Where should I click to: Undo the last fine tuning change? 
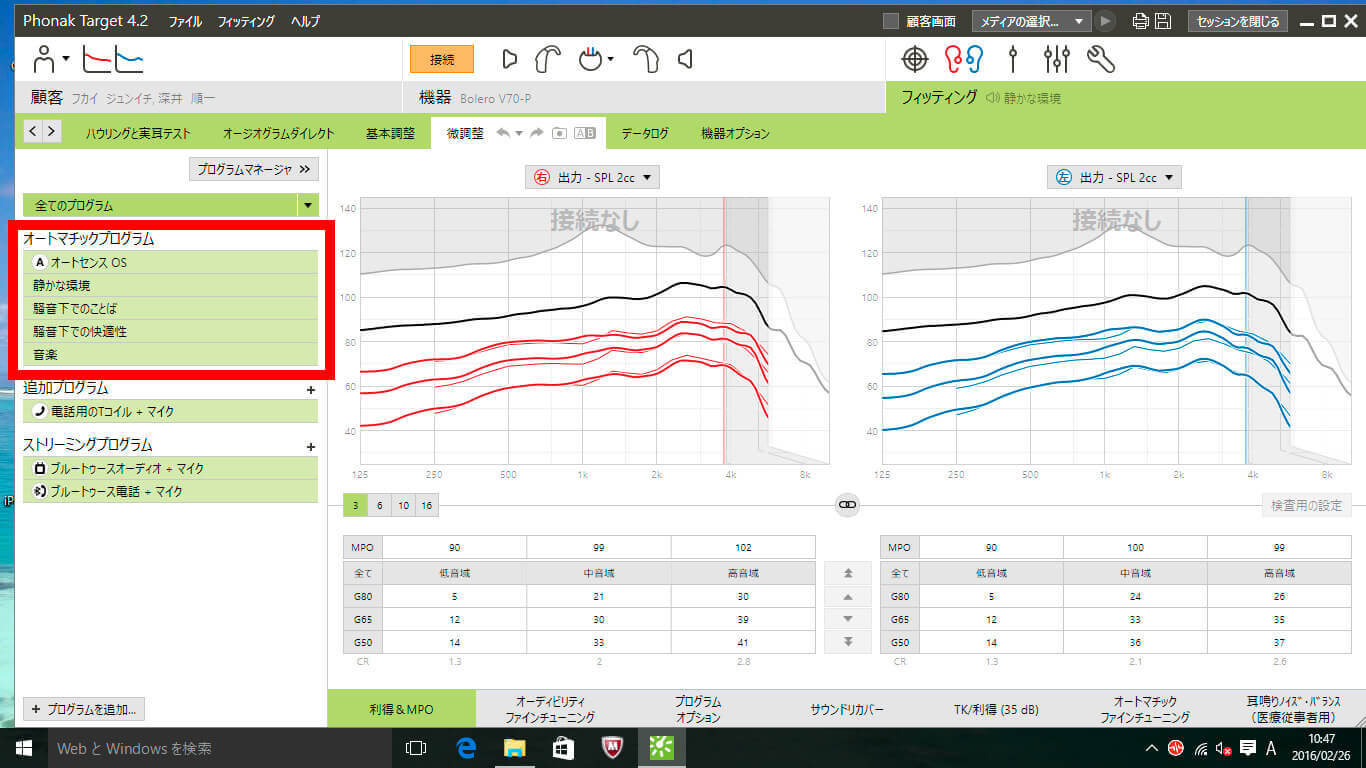(503, 133)
